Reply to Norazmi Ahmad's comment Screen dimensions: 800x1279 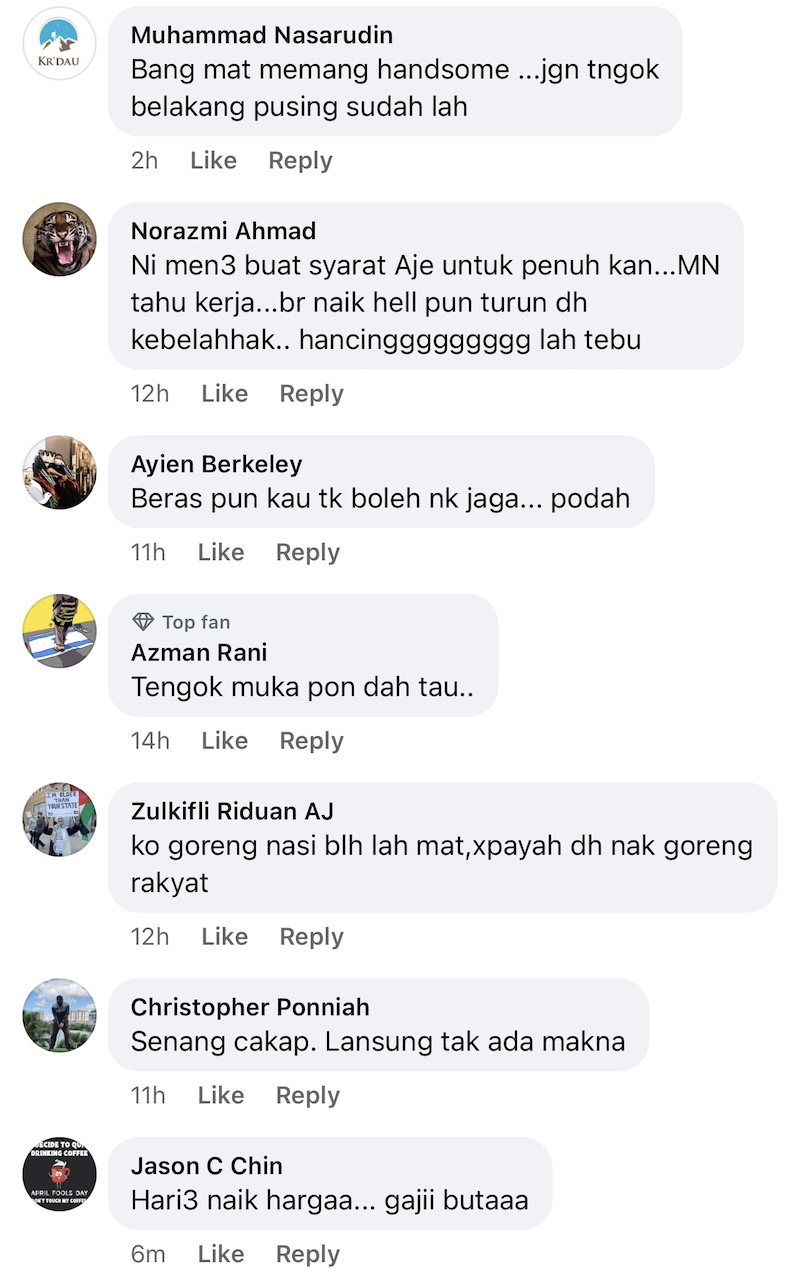311,394
